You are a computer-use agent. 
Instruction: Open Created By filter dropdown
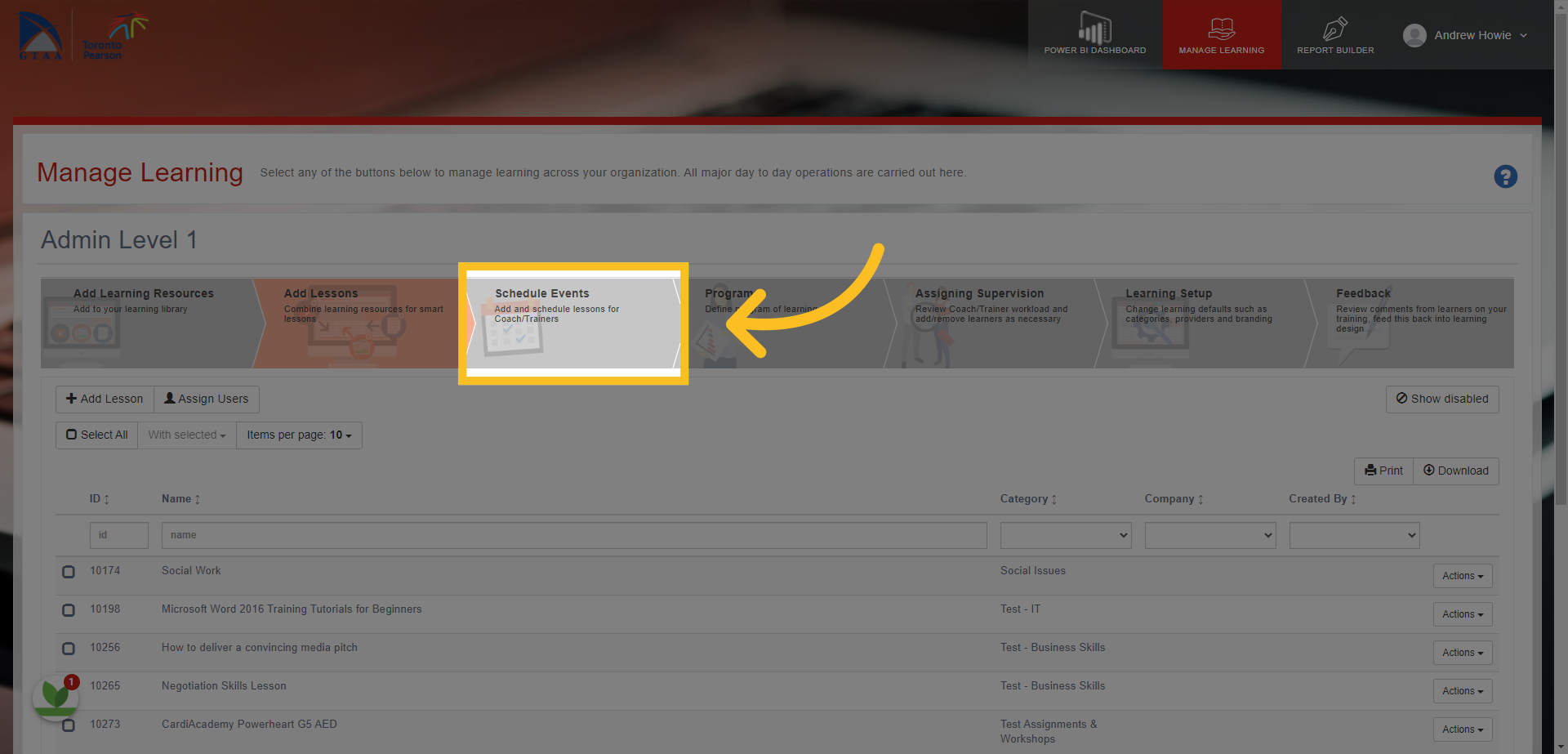coord(1354,535)
